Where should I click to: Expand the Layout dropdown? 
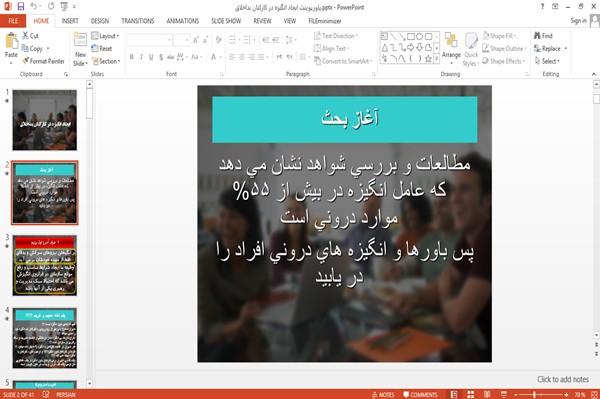(x=105, y=36)
